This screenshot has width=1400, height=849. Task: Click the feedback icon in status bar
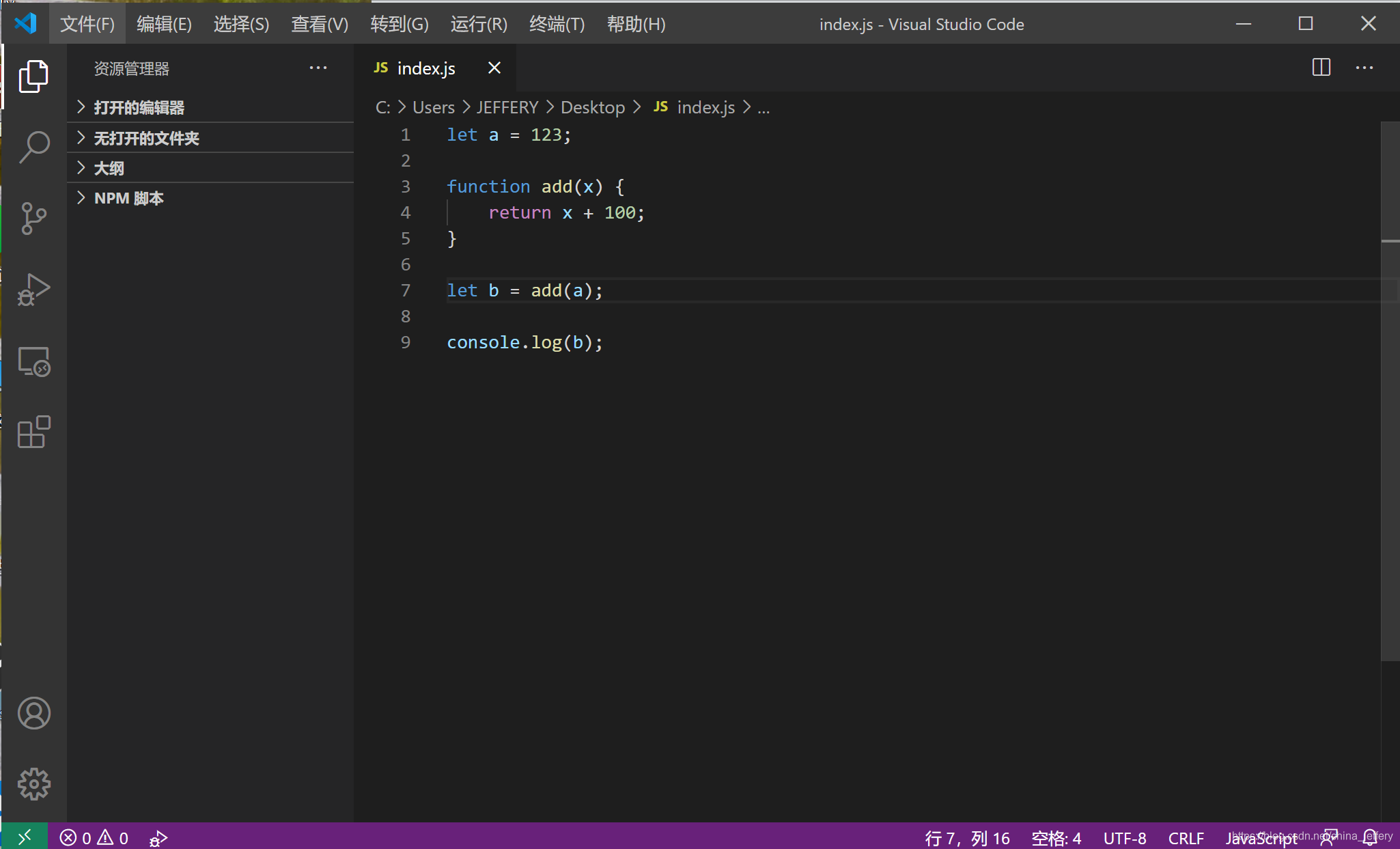point(1328,838)
